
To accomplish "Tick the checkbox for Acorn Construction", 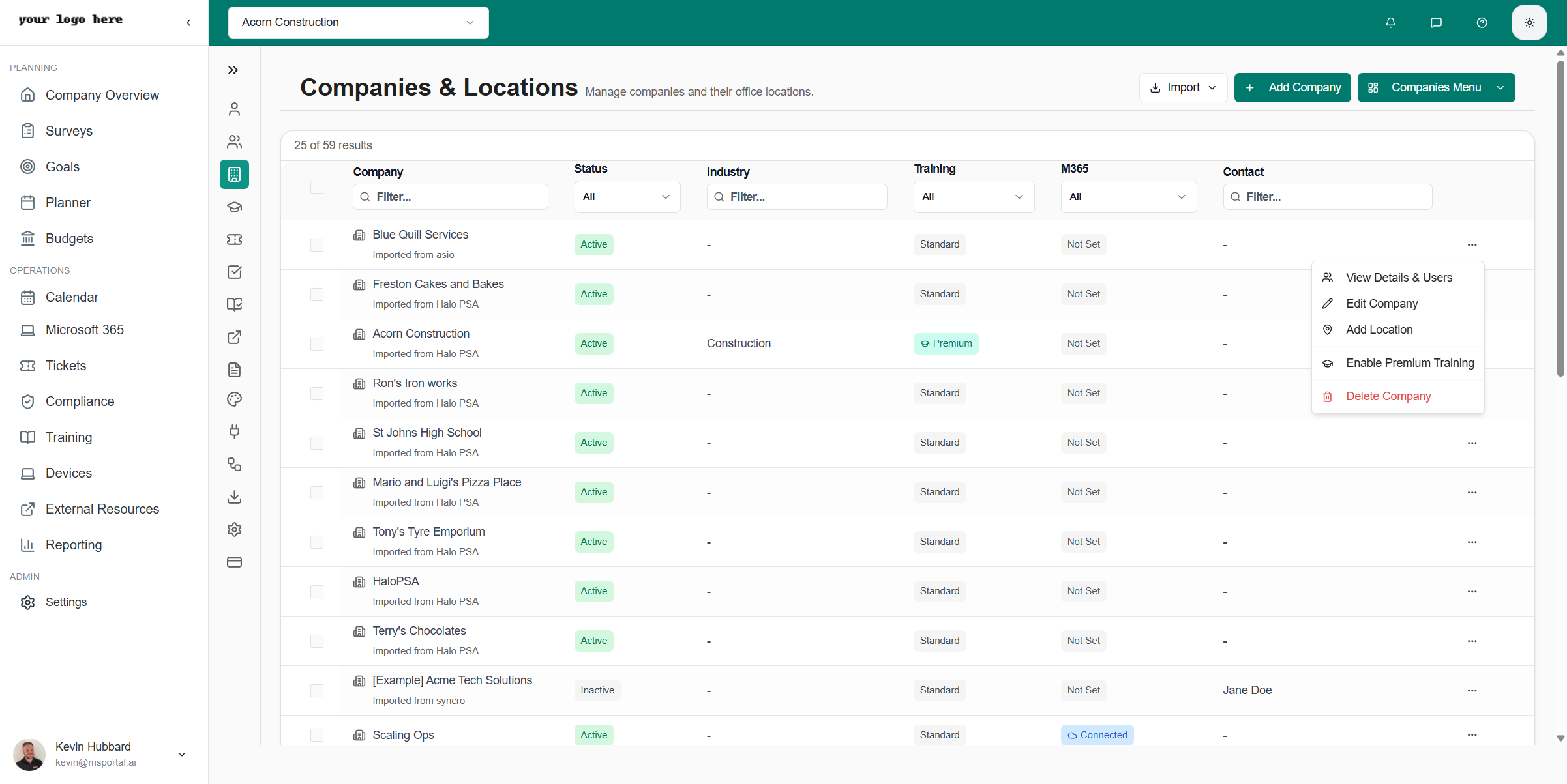I will (x=317, y=343).
